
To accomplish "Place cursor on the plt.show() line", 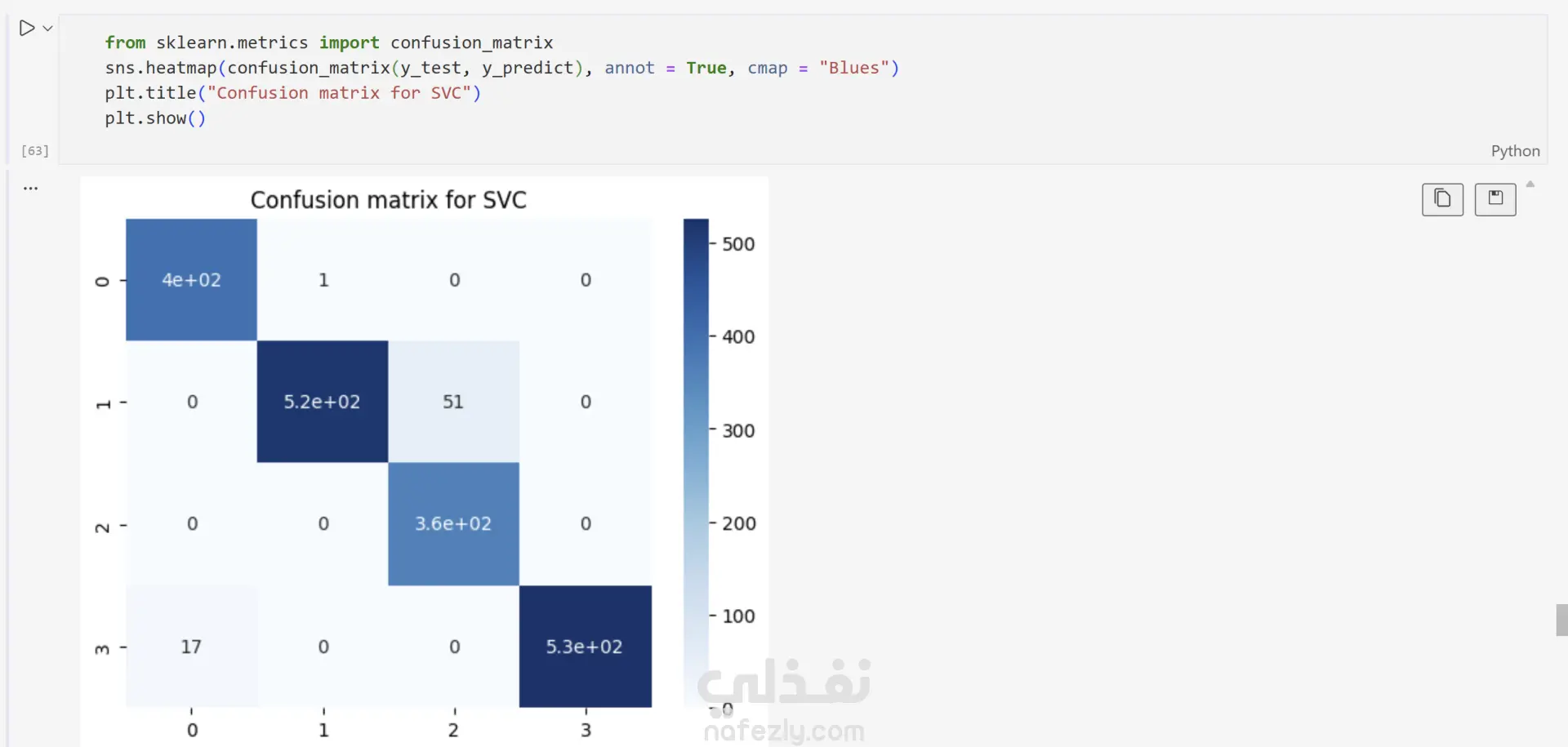I will (x=155, y=118).
